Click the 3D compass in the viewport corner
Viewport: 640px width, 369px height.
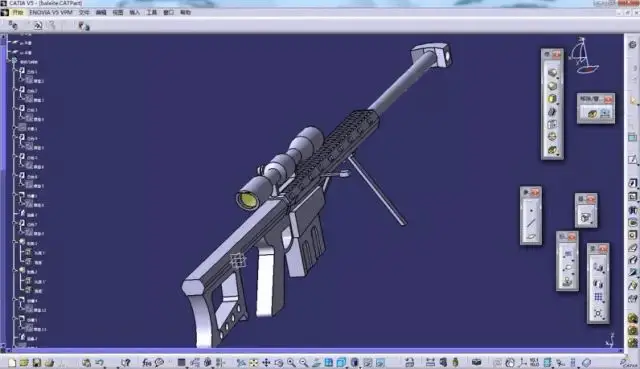[583, 56]
